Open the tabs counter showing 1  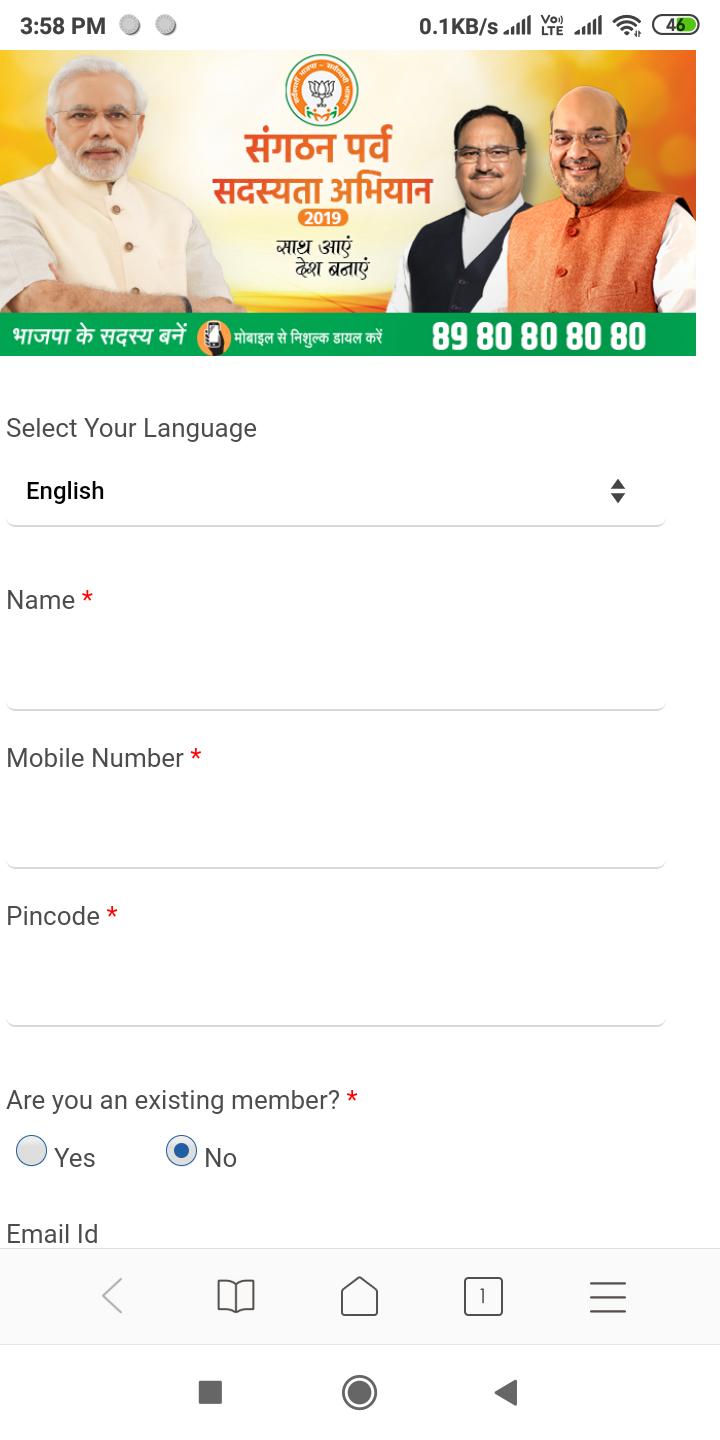483,1296
